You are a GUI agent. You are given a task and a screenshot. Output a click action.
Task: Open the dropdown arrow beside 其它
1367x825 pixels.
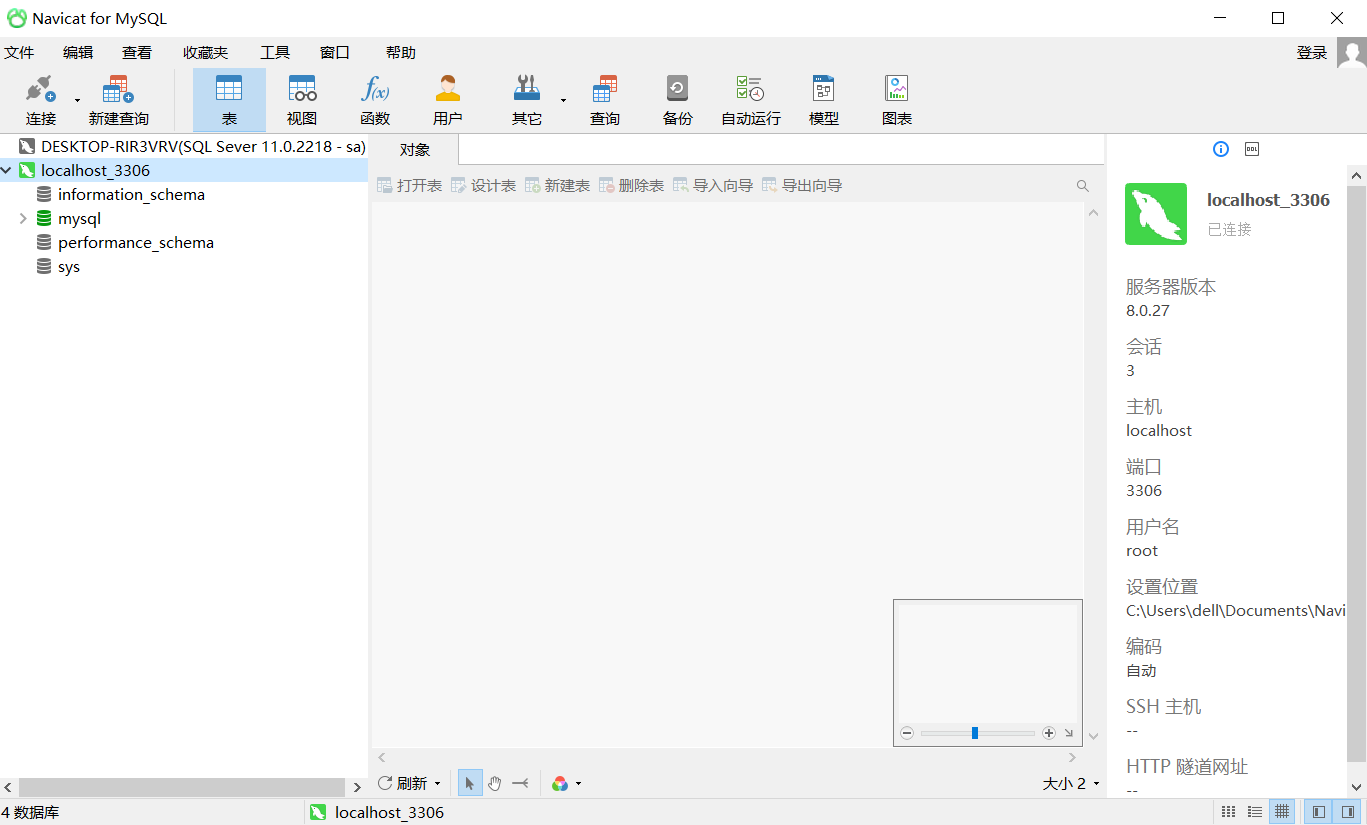pyautogui.click(x=563, y=100)
